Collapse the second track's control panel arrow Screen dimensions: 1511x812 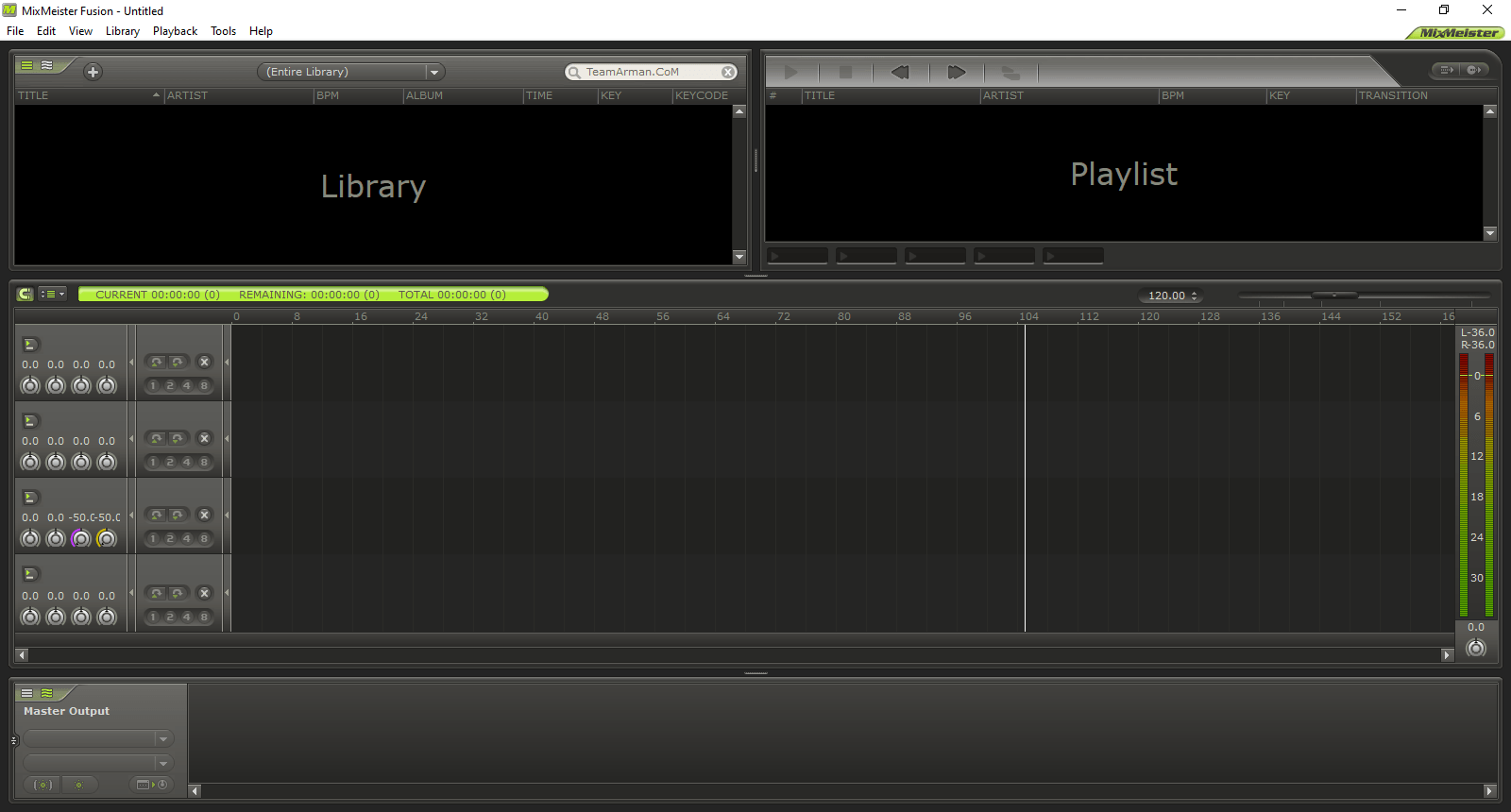(x=131, y=438)
